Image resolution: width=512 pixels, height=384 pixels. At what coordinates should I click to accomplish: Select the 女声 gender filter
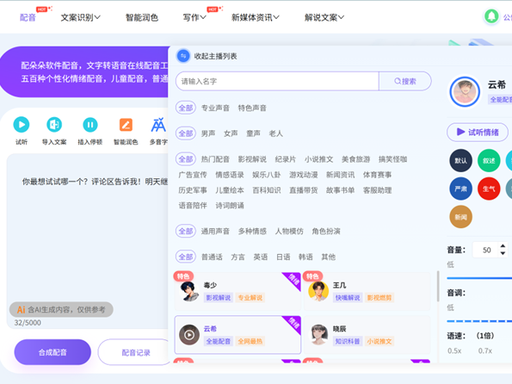pos(231,134)
